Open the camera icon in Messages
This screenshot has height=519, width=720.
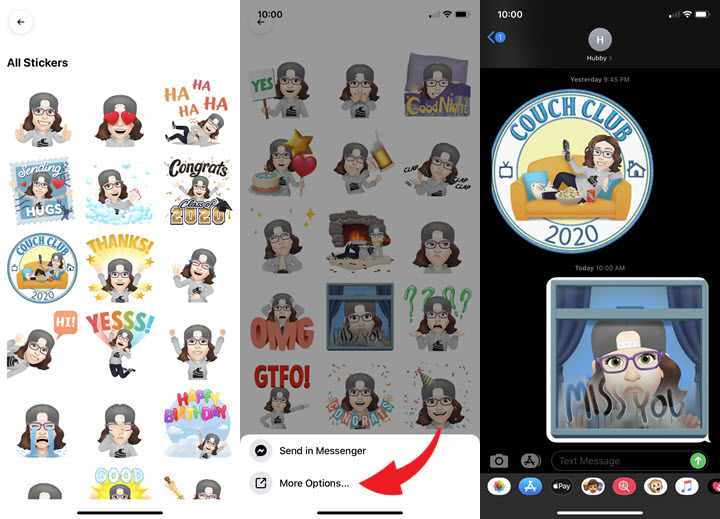(499, 461)
